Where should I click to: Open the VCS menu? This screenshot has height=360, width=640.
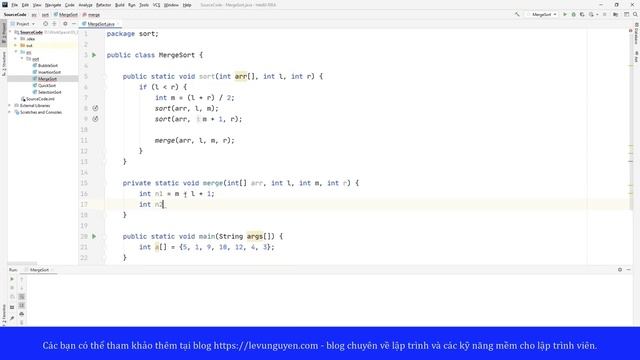(x=156, y=5)
